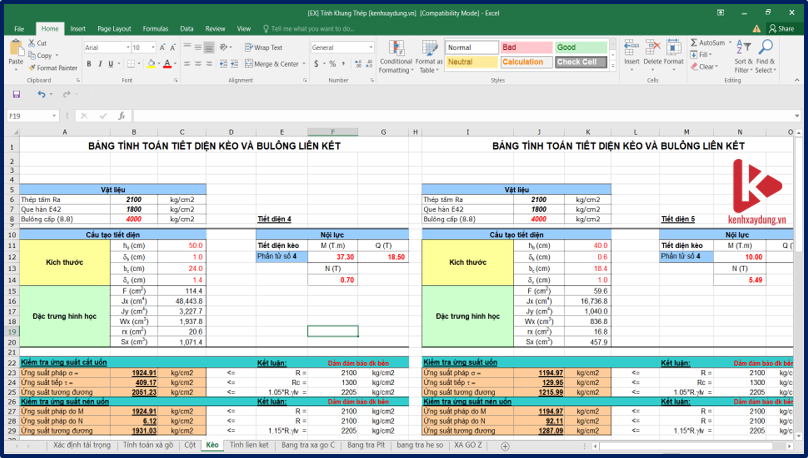Screen dimensions: 808x458
Task: Click the Insert Function fx icon
Action: (121, 115)
